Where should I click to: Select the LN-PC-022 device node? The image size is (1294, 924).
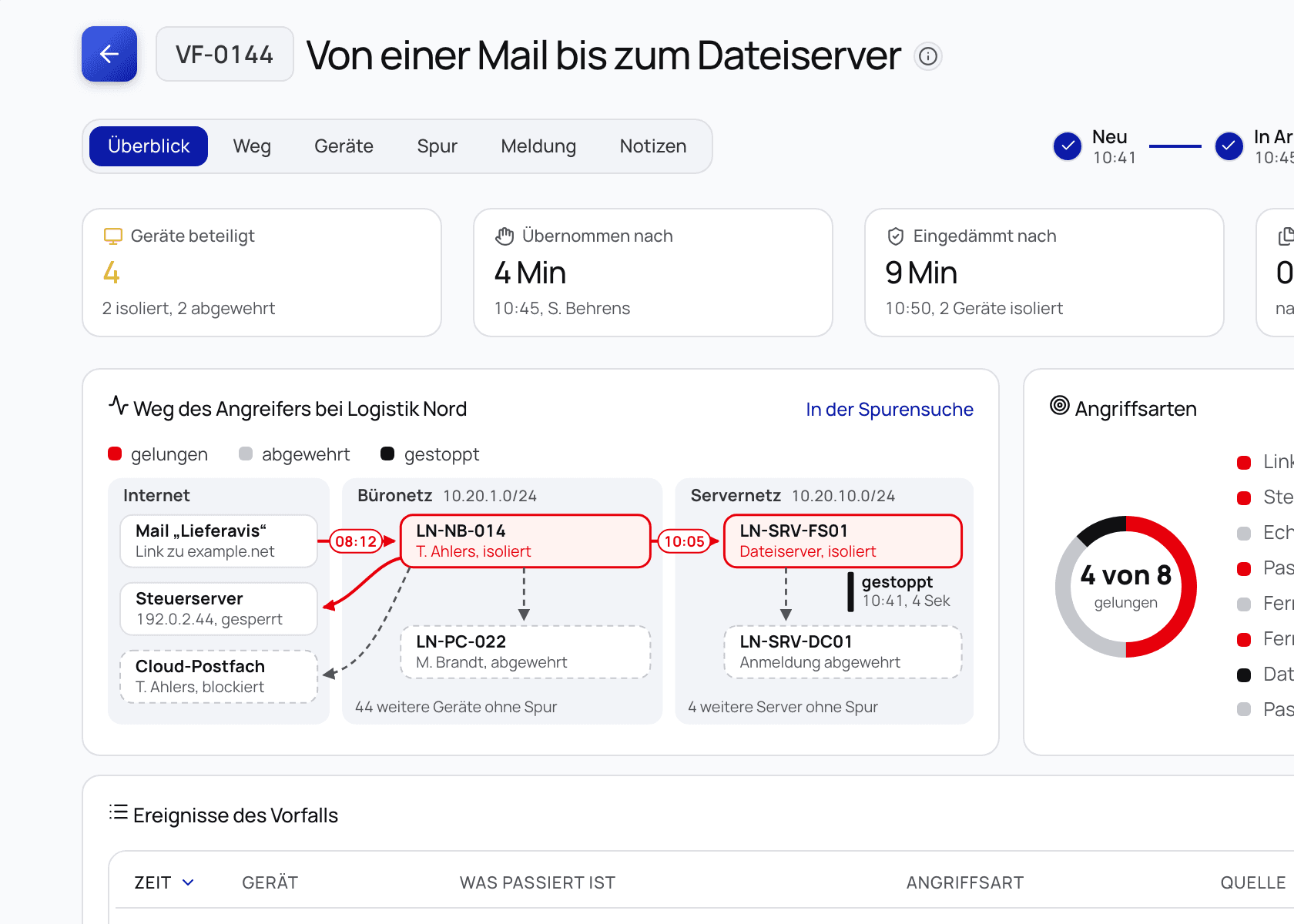click(526, 652)
